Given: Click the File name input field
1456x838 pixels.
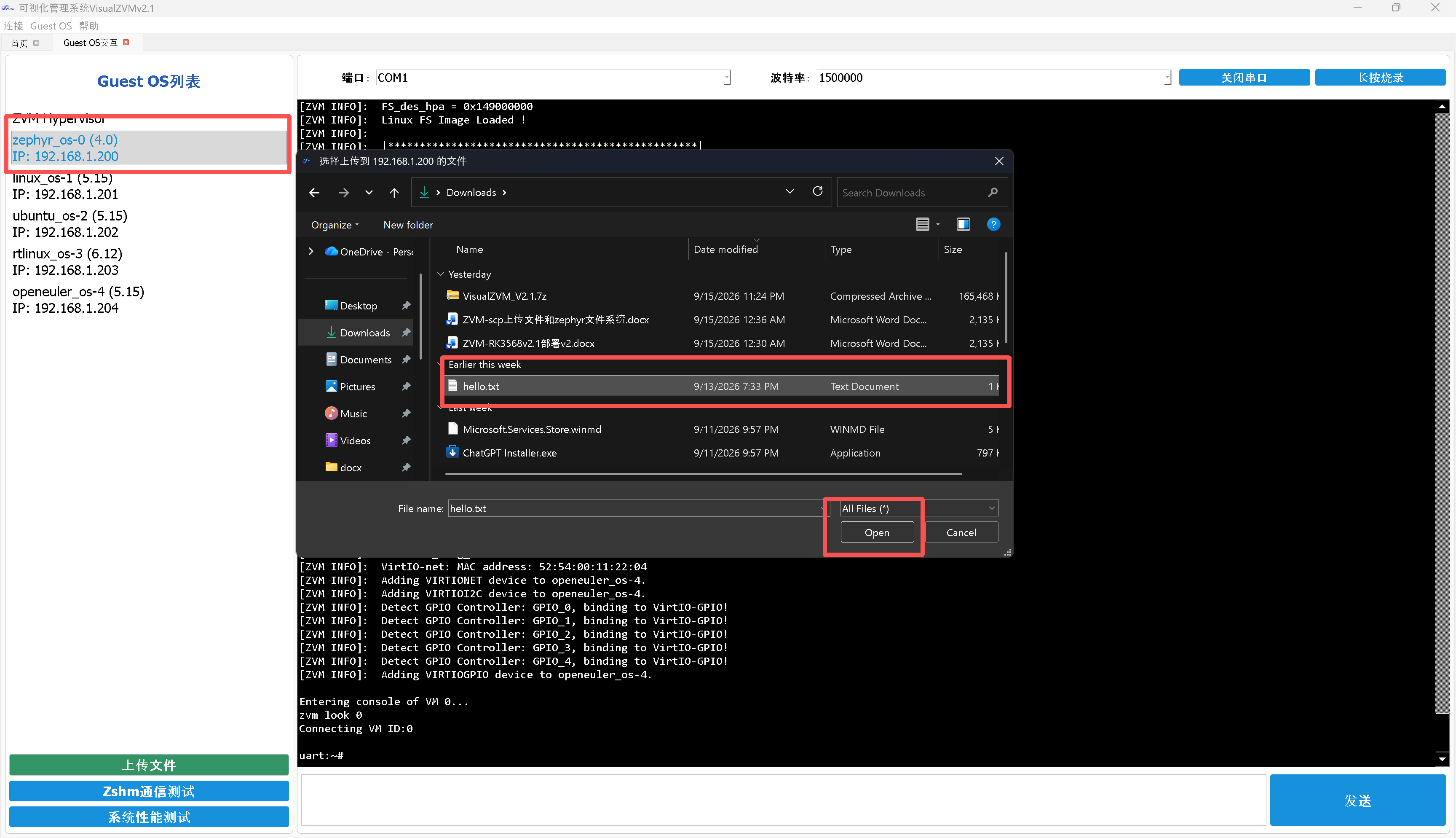Looking at the screenshot, I should (x=635, y=509).
